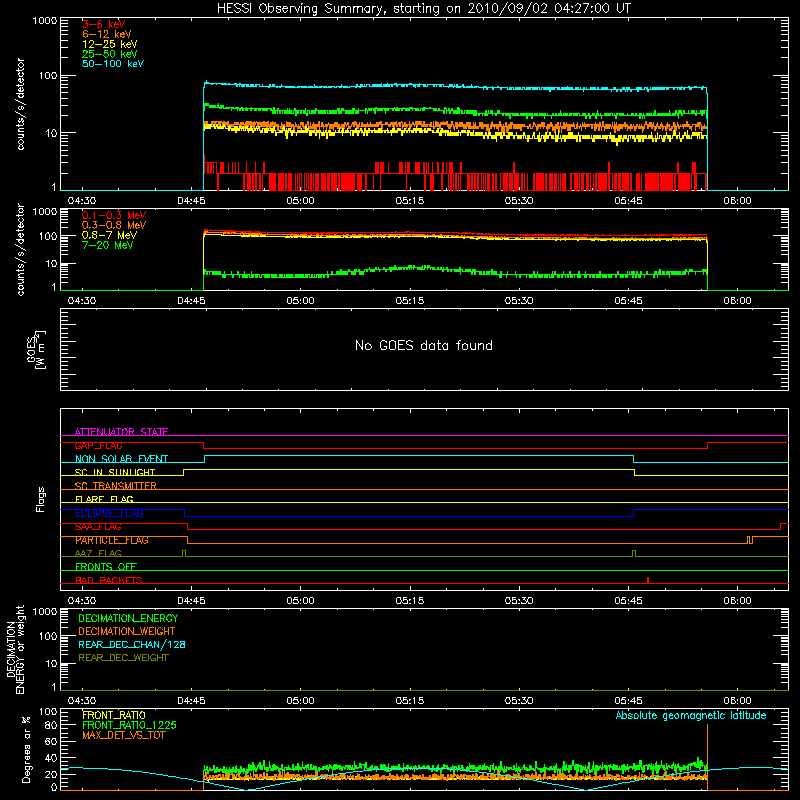Viewport: 800px width, 800px height.
Task: Select the FRONTS_OFF flag label
Action: (106, 567)
